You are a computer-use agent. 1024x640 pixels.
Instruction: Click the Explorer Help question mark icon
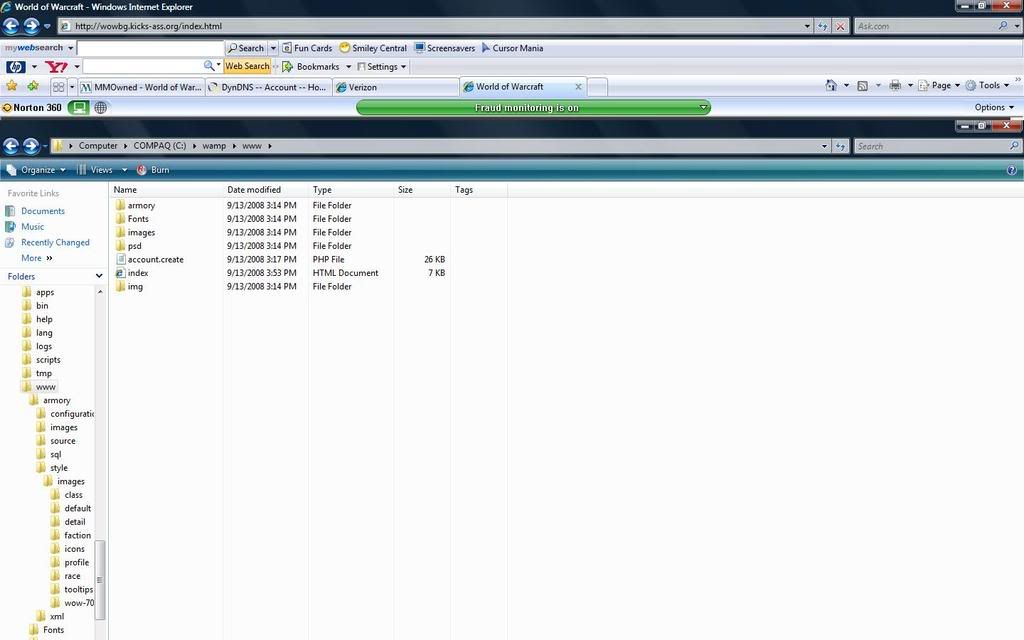click(x=1012, y=170)
